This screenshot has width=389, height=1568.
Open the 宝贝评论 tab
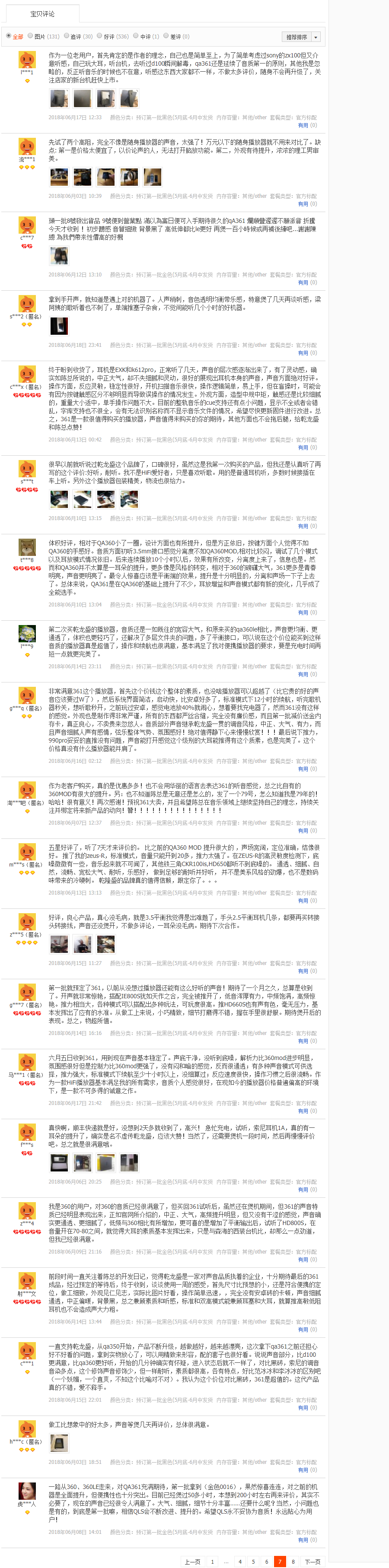tap(42, 13)
